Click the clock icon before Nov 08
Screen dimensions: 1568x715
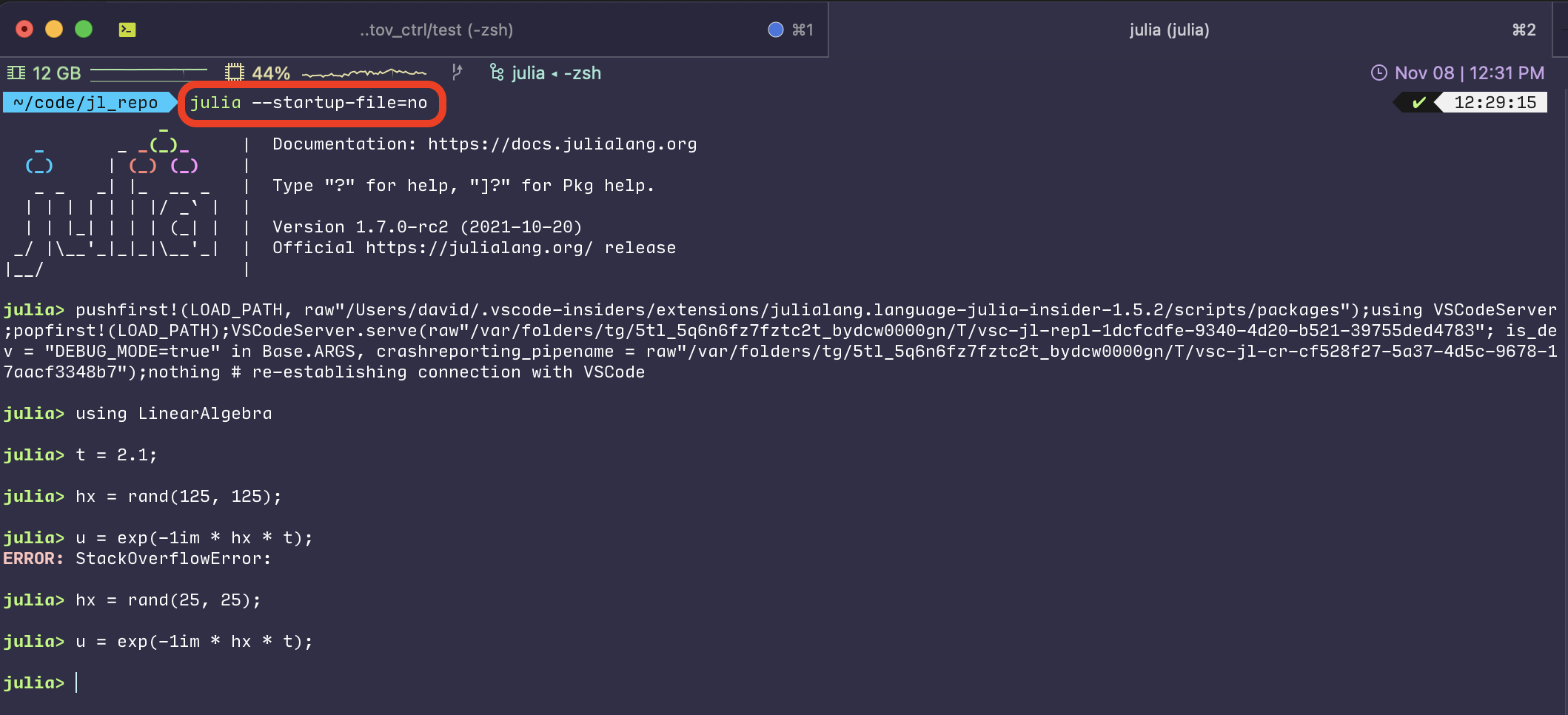point(1379,73)
